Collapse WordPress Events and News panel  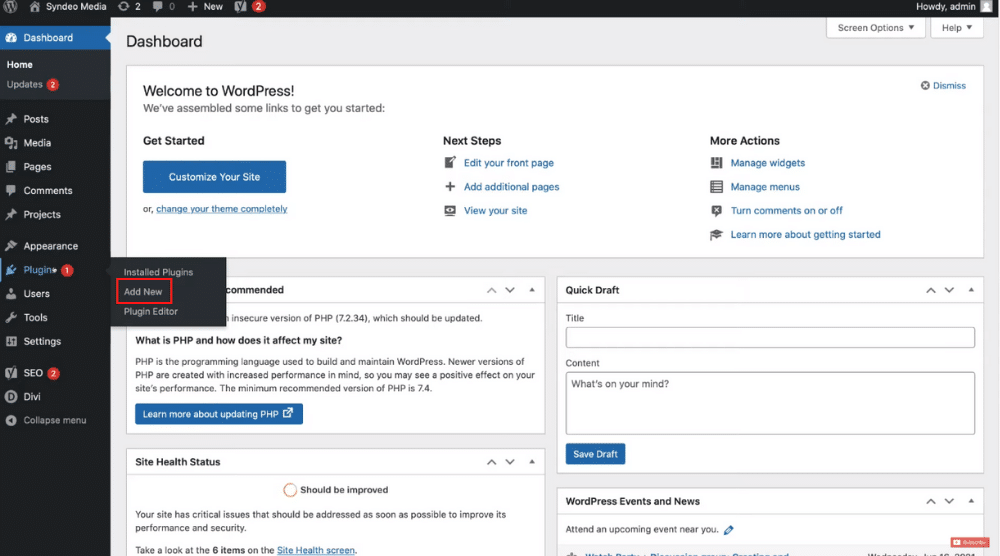[971, 501]
